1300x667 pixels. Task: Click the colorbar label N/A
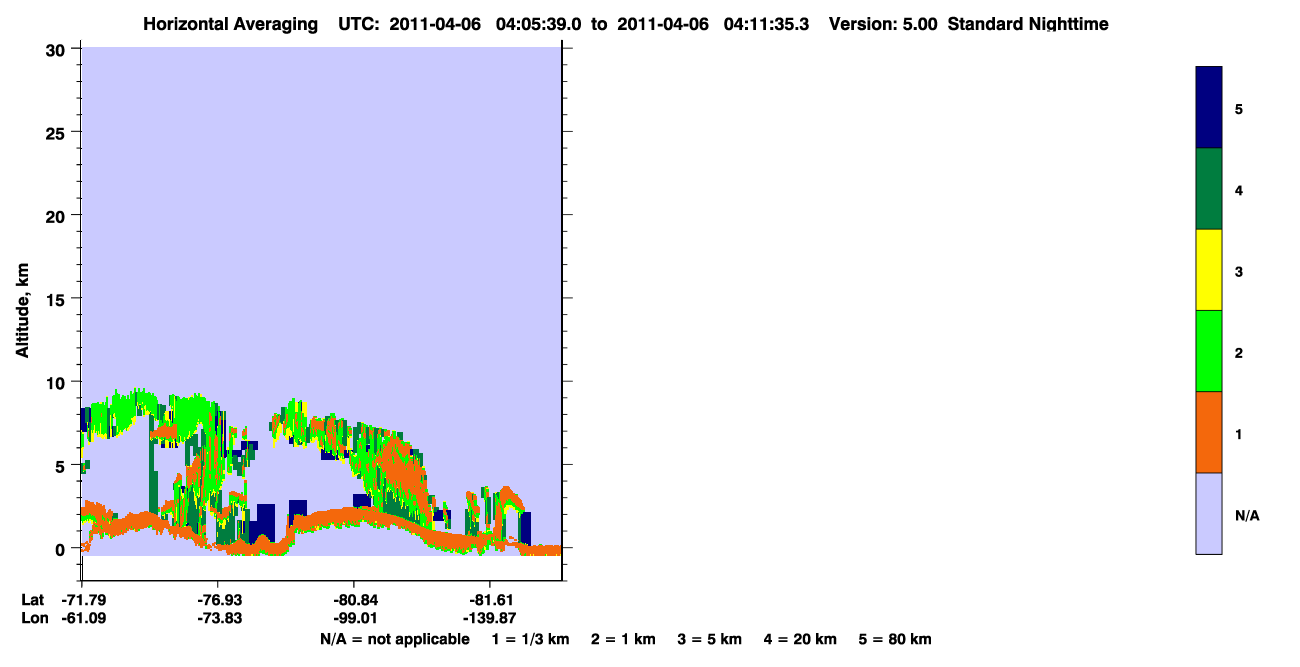[1247, 515]
